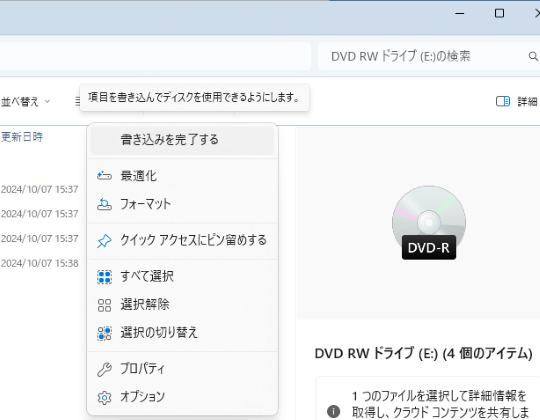Viewport: 540px width, 420px height.
Task: Click the address bar field
Action: coord(155,56)
